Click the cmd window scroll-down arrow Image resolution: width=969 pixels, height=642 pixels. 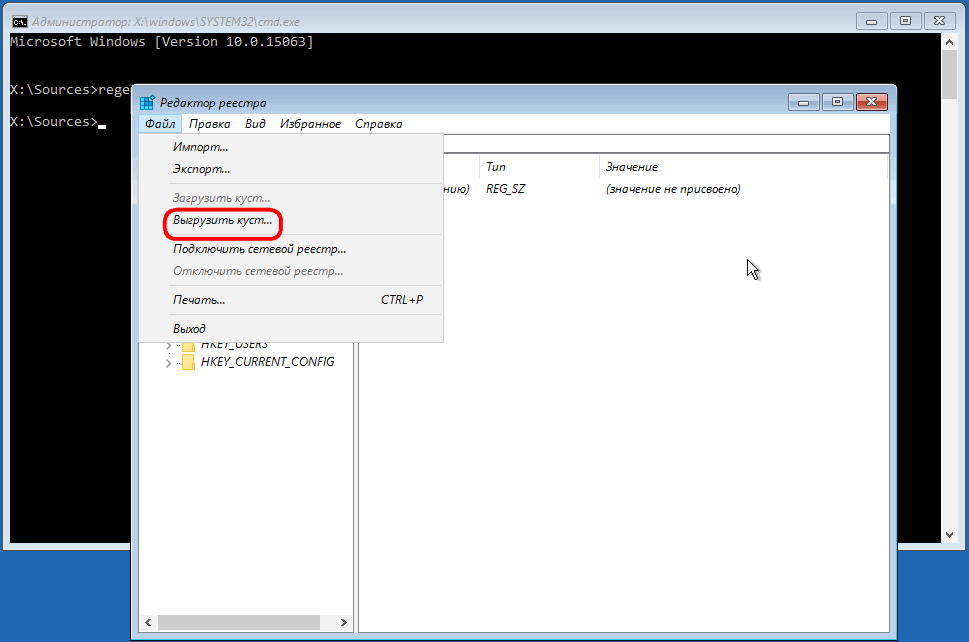(949, 535)
